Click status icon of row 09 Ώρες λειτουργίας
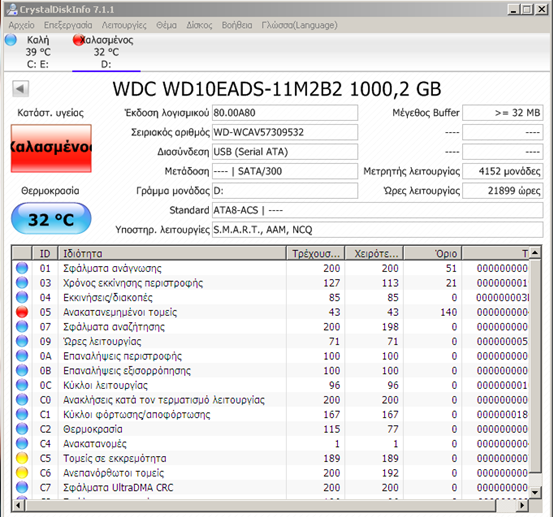Image resolution: width=553 pixels, height=517 pixels. pos(22,341)
